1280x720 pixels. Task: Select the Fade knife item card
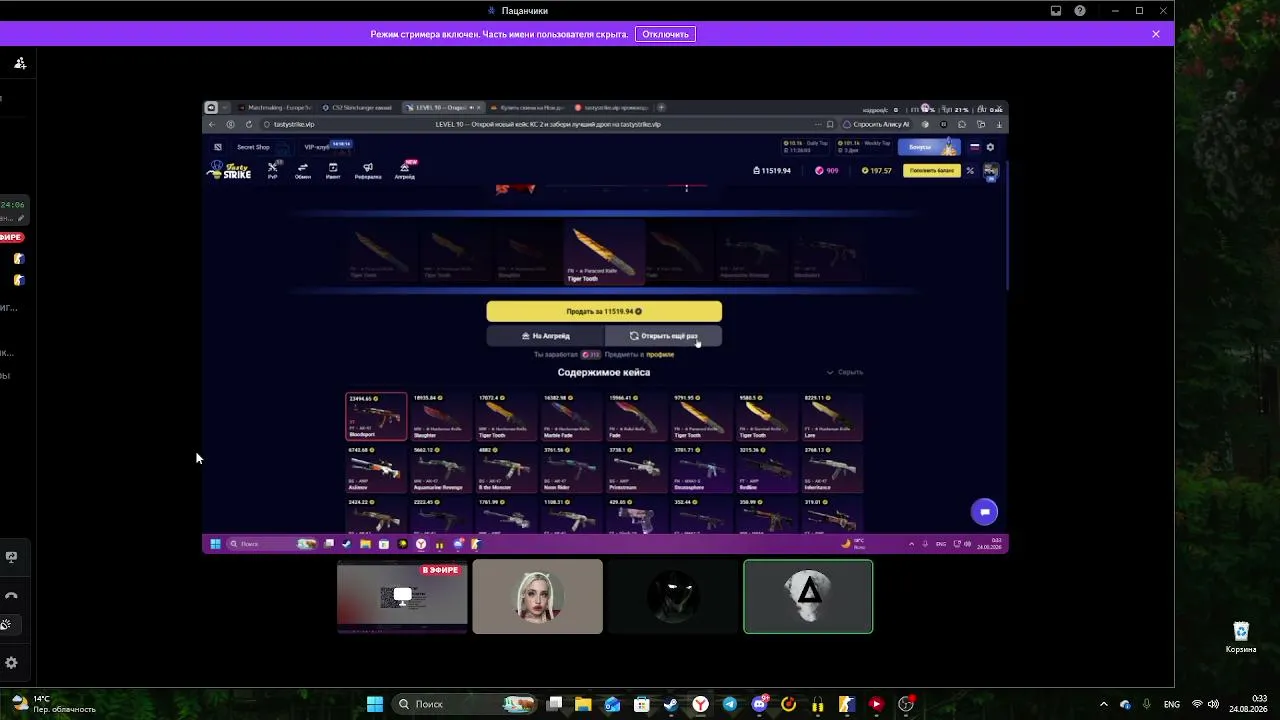[x=636, y=416]
